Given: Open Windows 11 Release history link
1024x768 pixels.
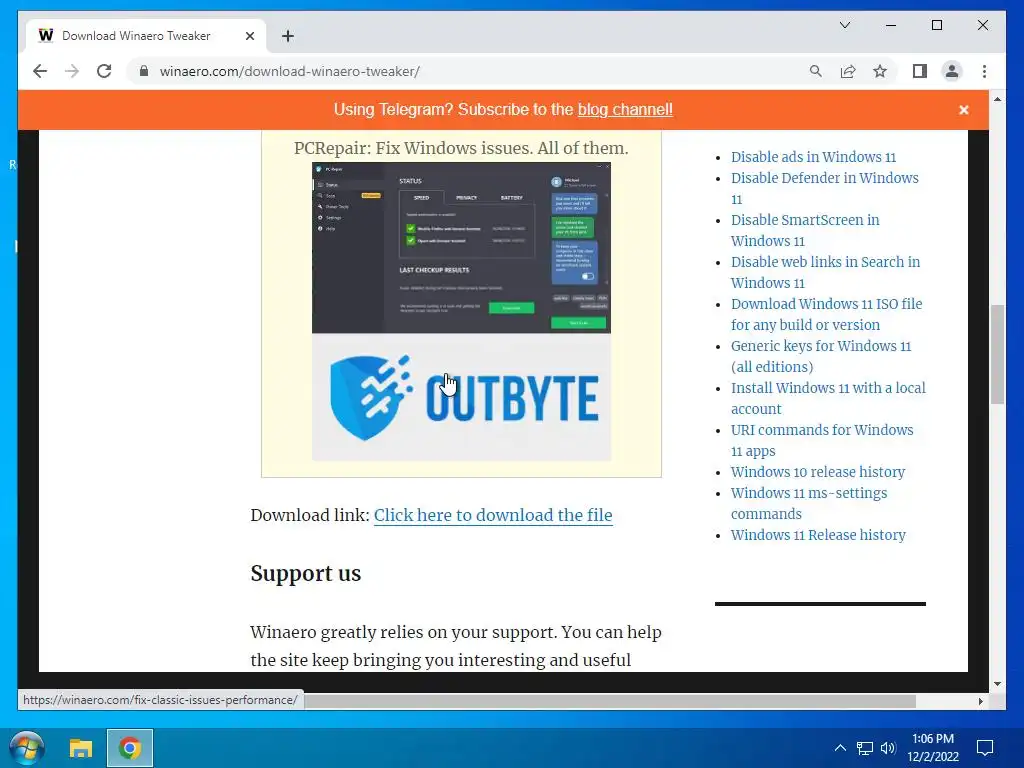Looking at the screenshot, I should (818, 535).
